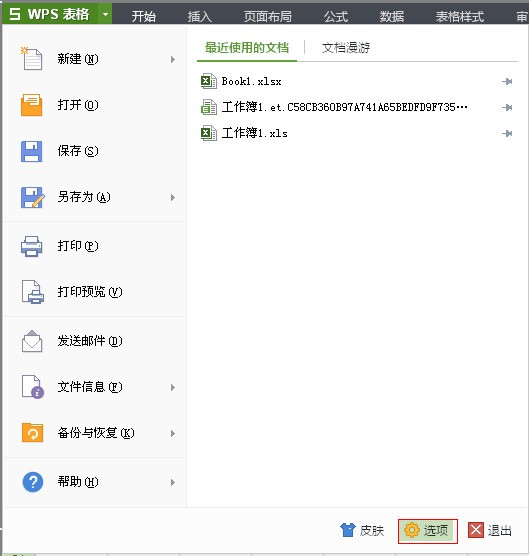Click the New document icon
Screen dimensions: 529x556
(x=32, y=59)
